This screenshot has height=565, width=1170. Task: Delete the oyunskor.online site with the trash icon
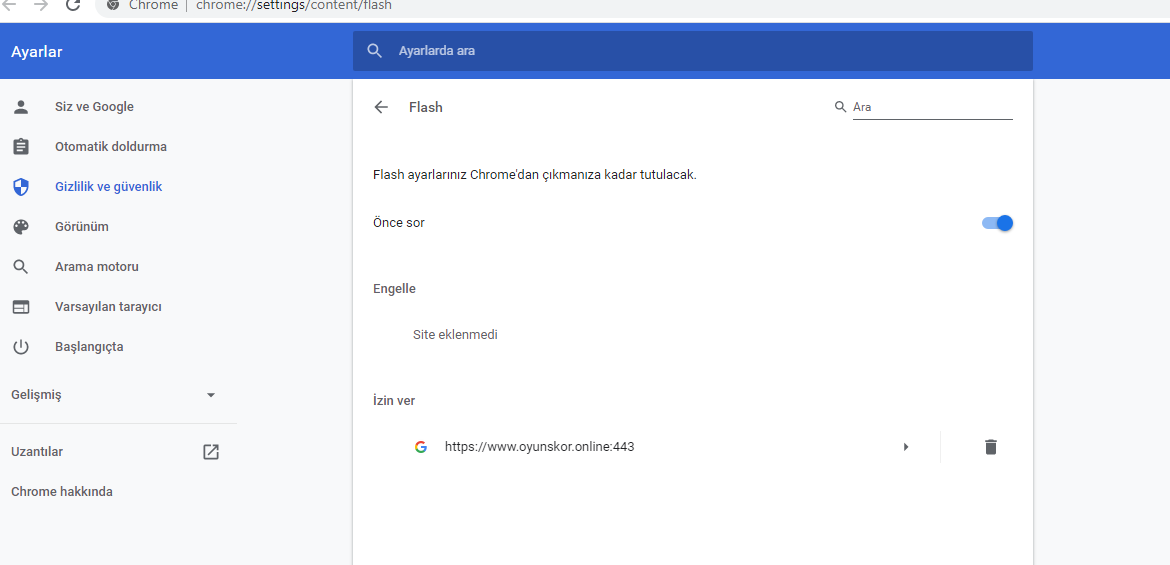pyautogui.click(x=990, y=447)
